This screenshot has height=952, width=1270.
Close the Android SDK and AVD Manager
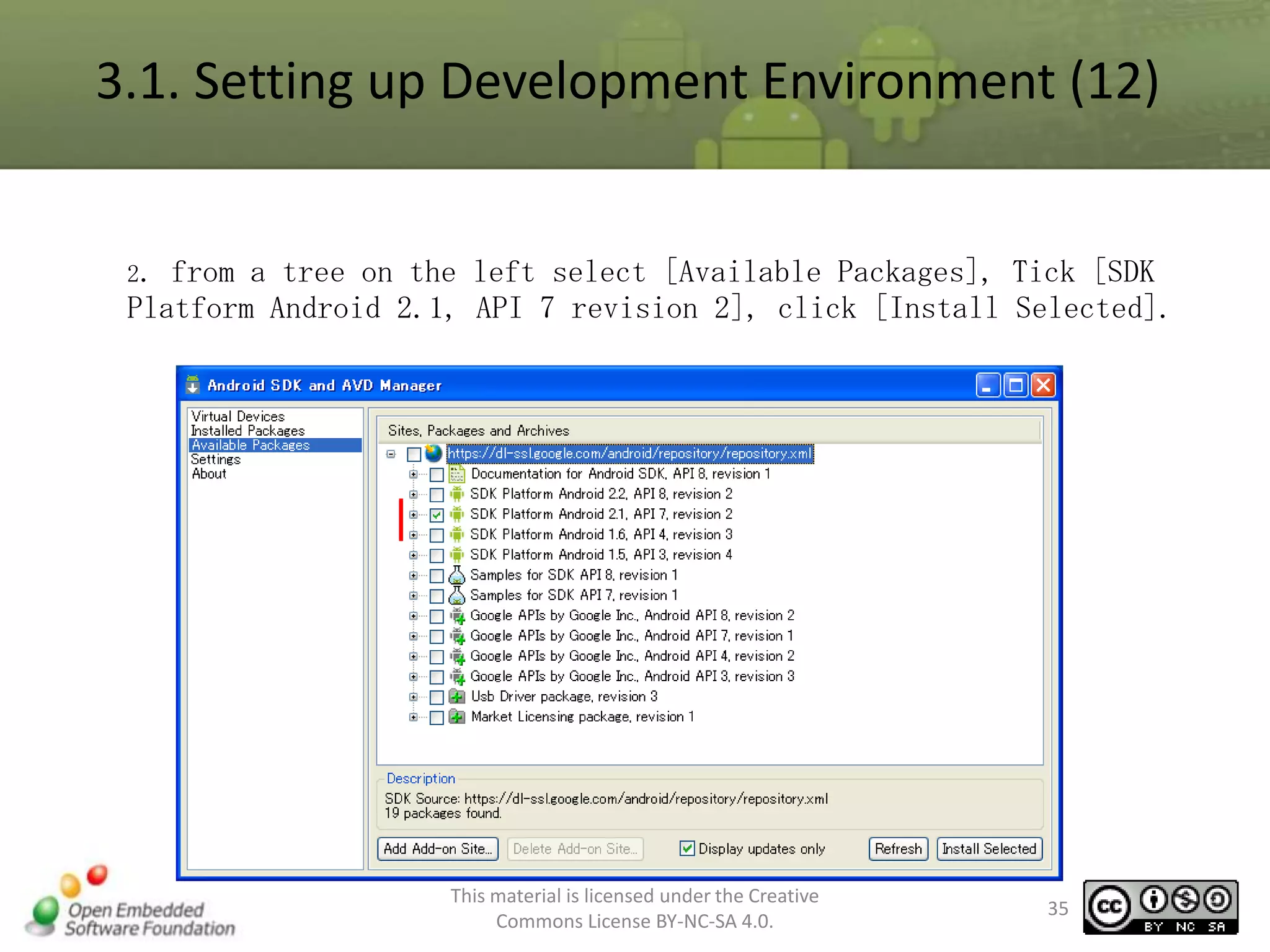pos(1044,385)
